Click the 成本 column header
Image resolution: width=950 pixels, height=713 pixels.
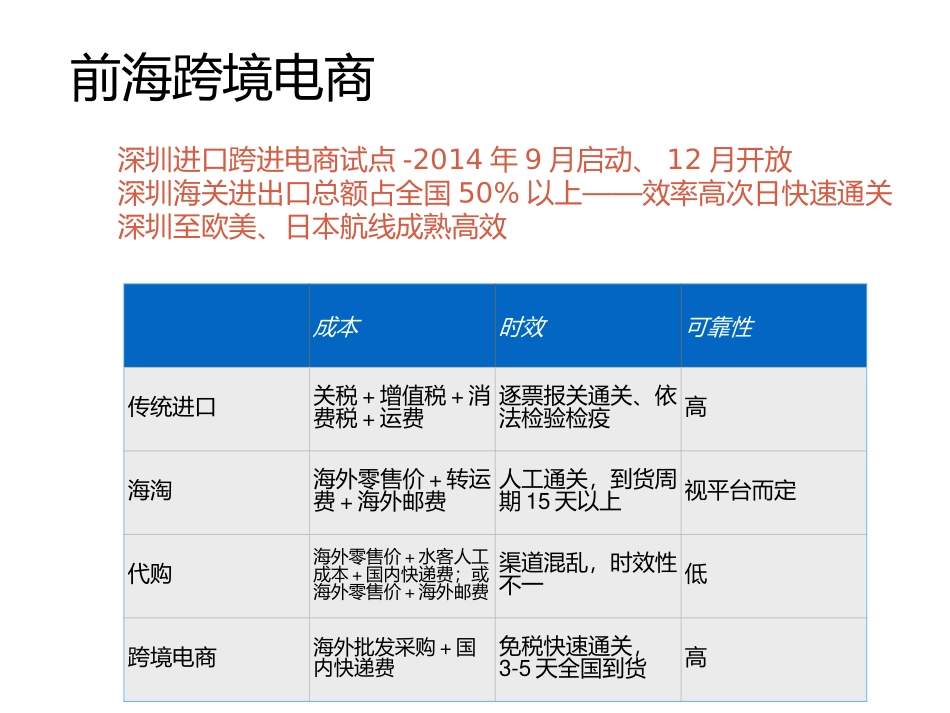click(402, 326)
